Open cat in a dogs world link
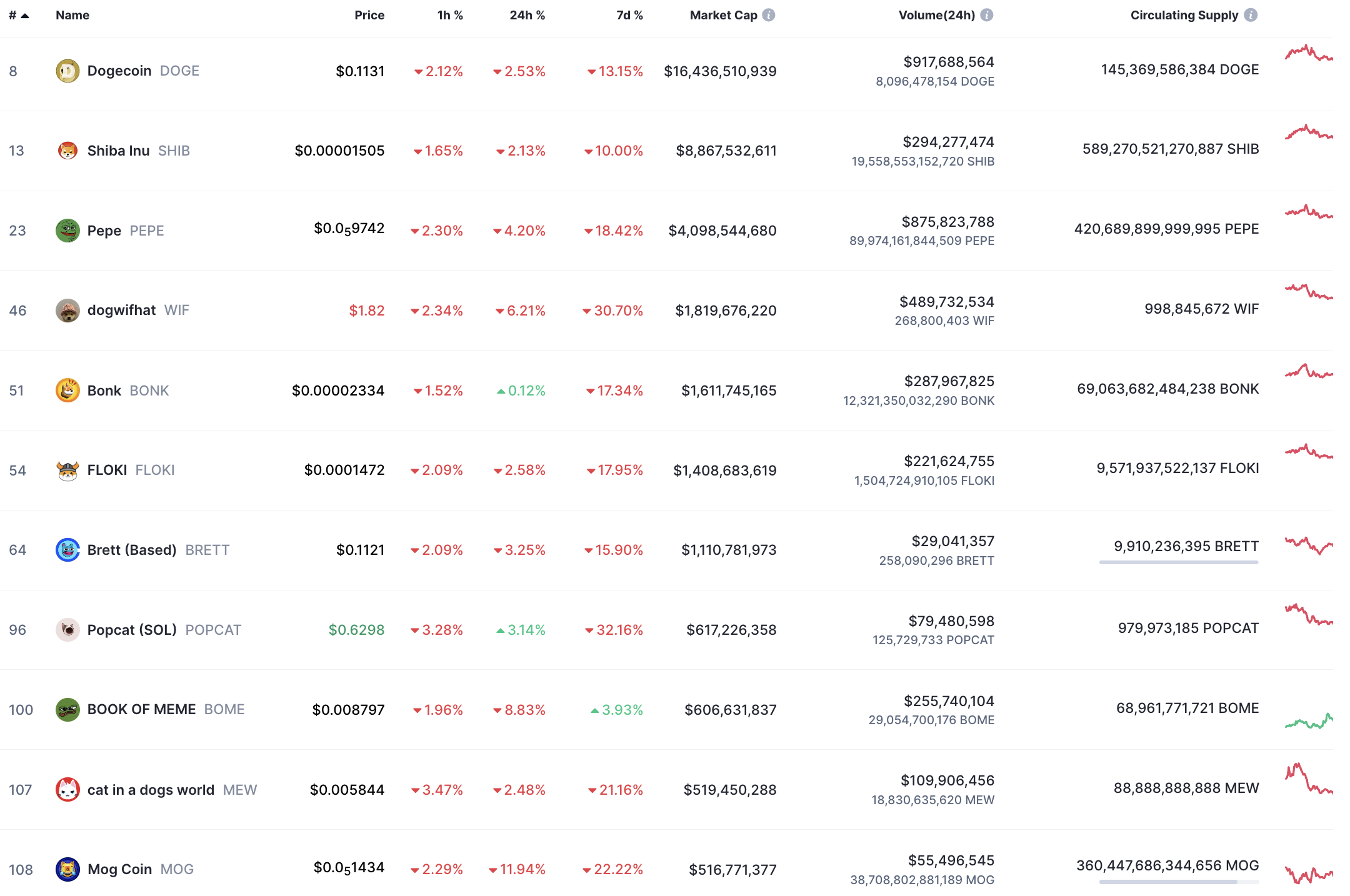 tap(151, 790)
